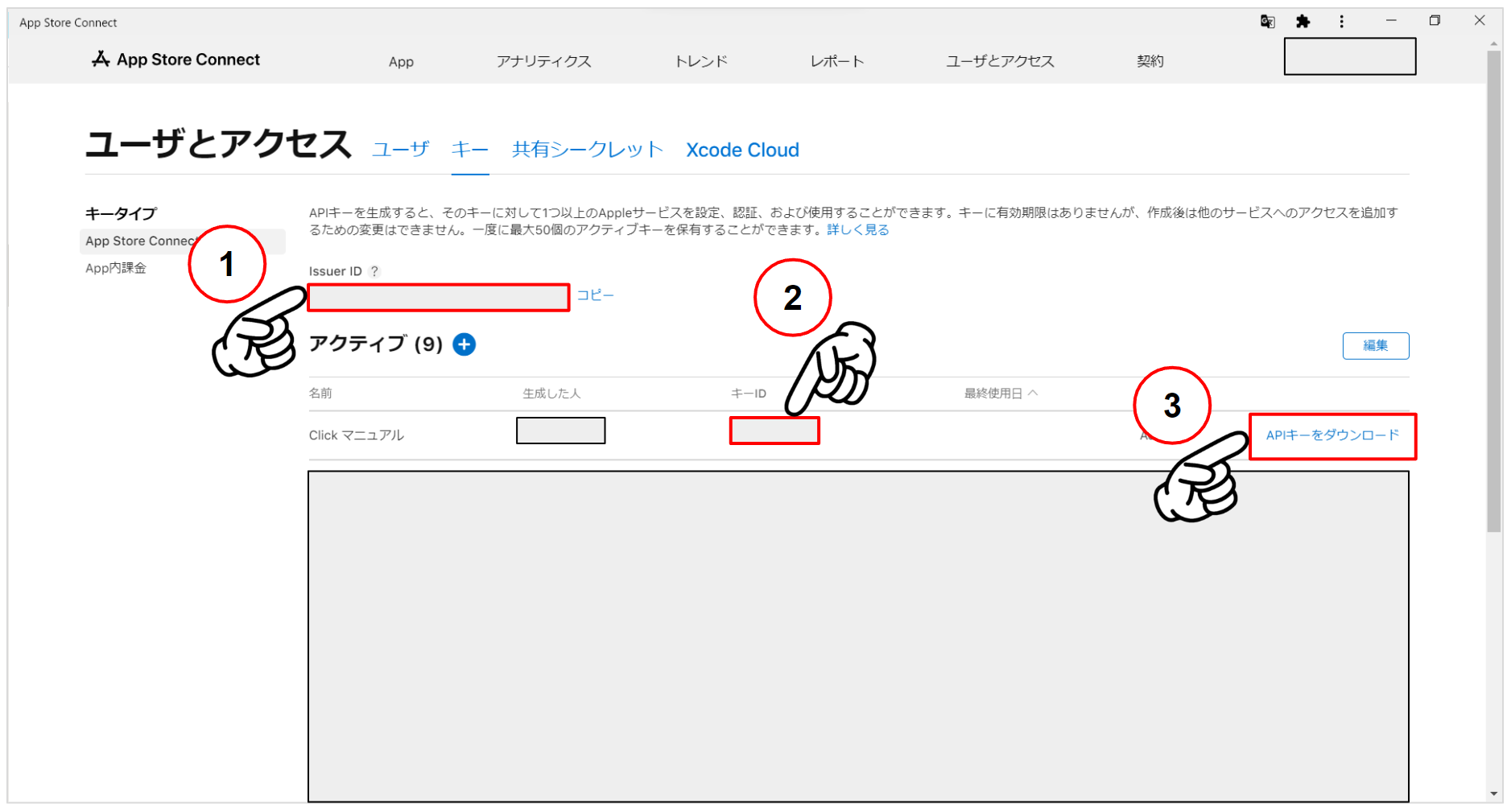Open the three-dot browser menu

click(1341, 22)
